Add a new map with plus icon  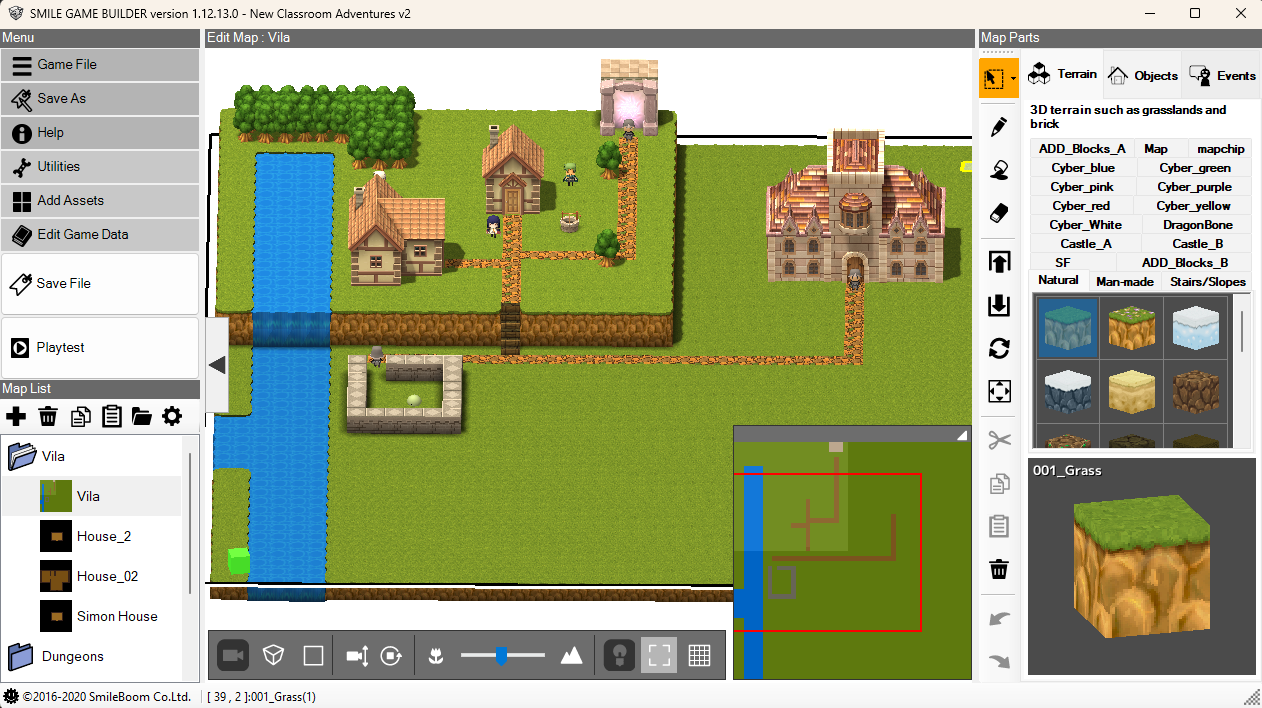(x=16, y=416)
